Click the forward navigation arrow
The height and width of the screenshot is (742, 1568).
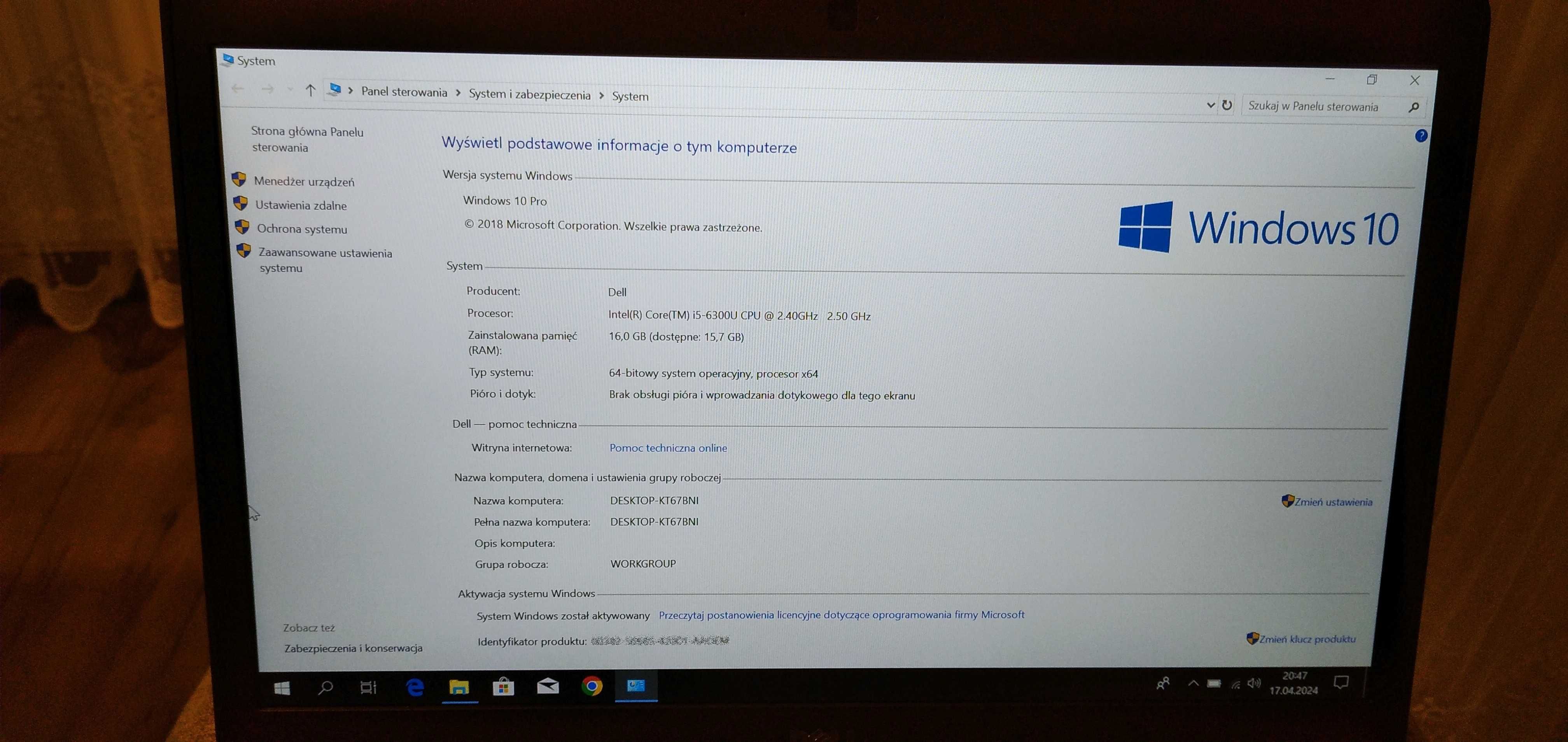[267, 89]
